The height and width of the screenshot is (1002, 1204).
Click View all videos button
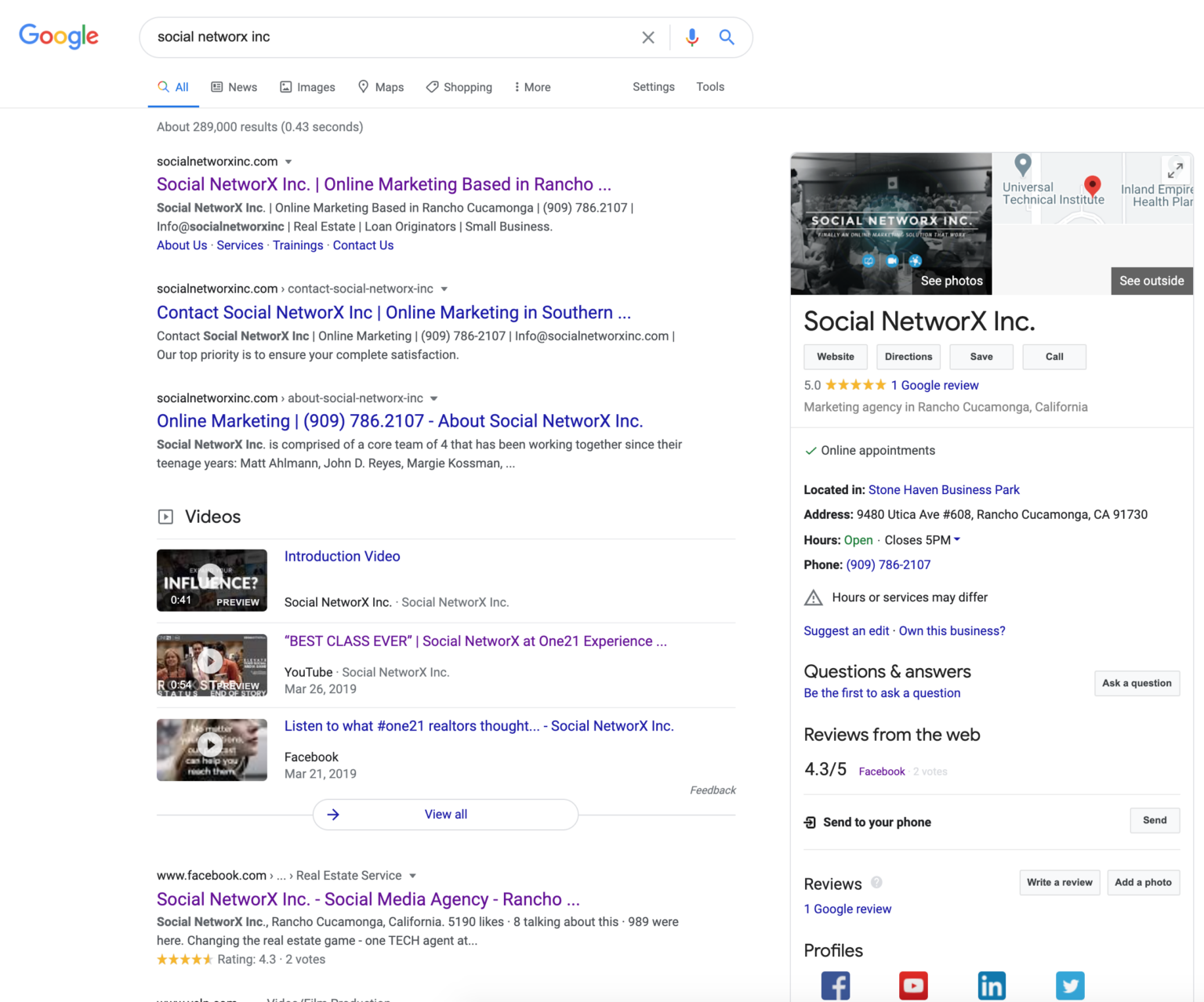click(445, 815)
